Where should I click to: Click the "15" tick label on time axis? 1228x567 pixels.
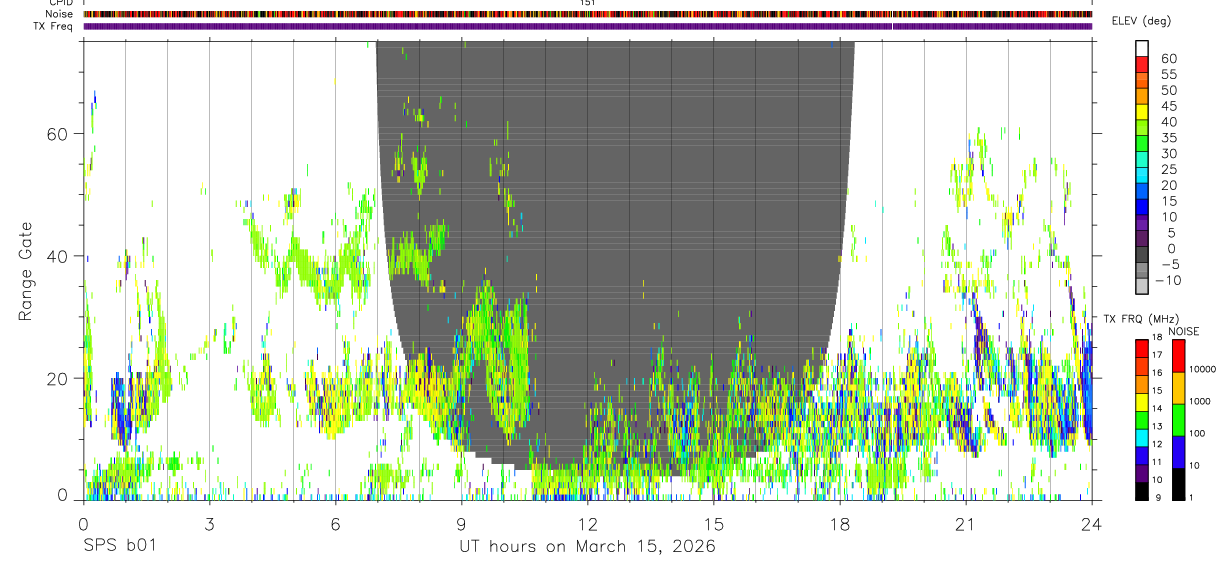click(x=714, y=523)
